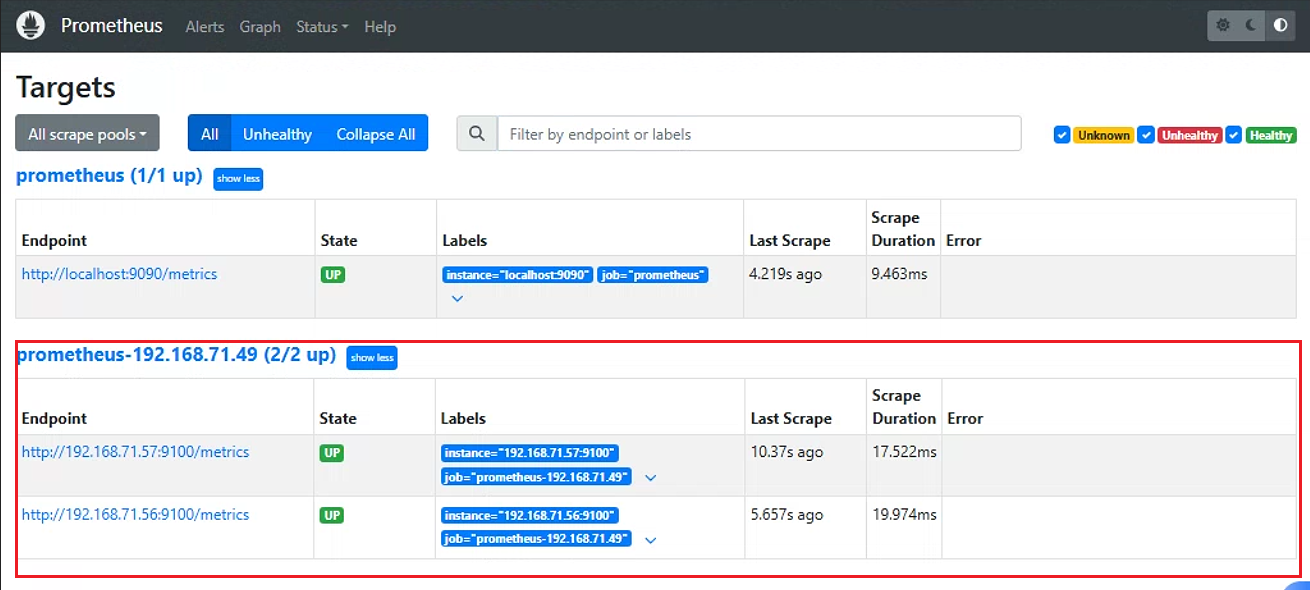Open the Help menu item
Viewport: 1310px width, 590px height.
[380, 27]
